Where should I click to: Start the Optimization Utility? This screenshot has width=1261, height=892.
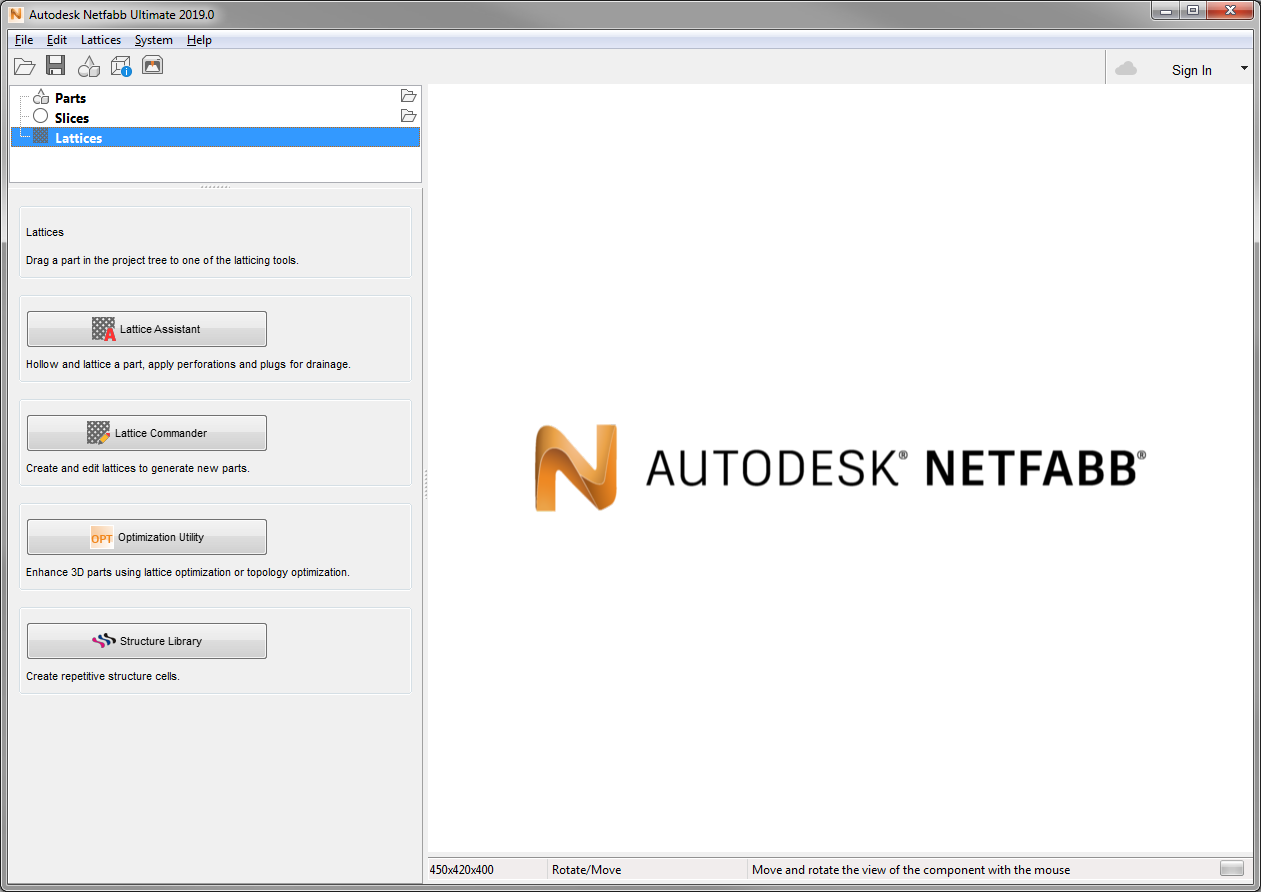point(147,537)
